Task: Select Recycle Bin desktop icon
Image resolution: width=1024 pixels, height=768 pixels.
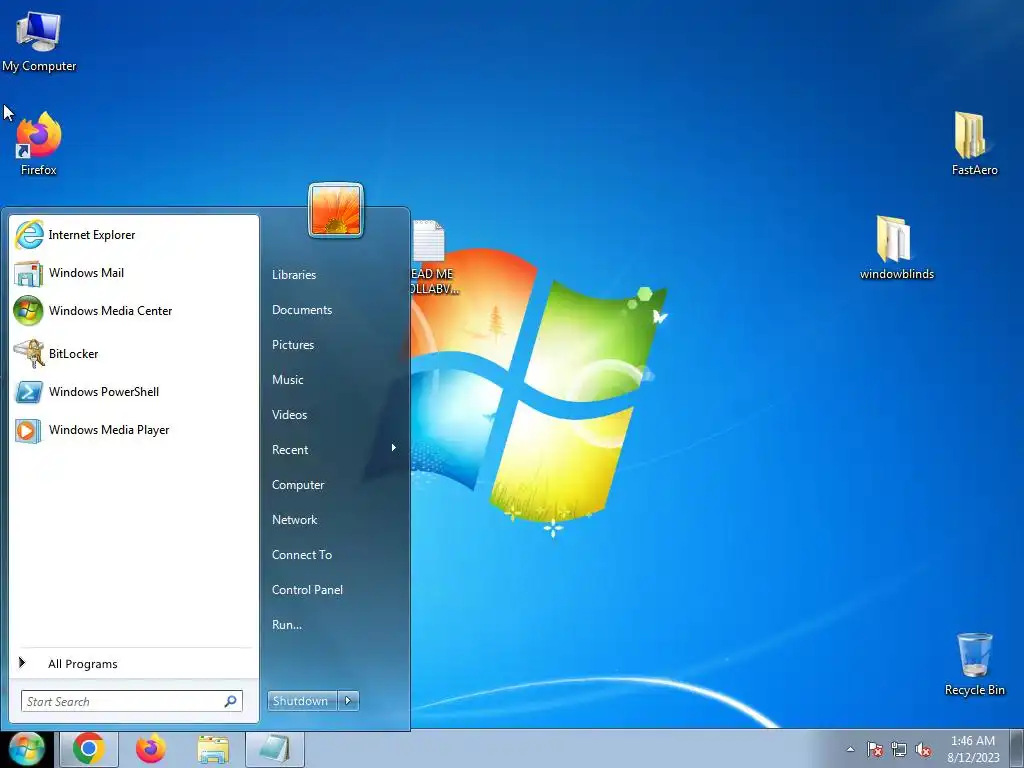Action: 974,664
